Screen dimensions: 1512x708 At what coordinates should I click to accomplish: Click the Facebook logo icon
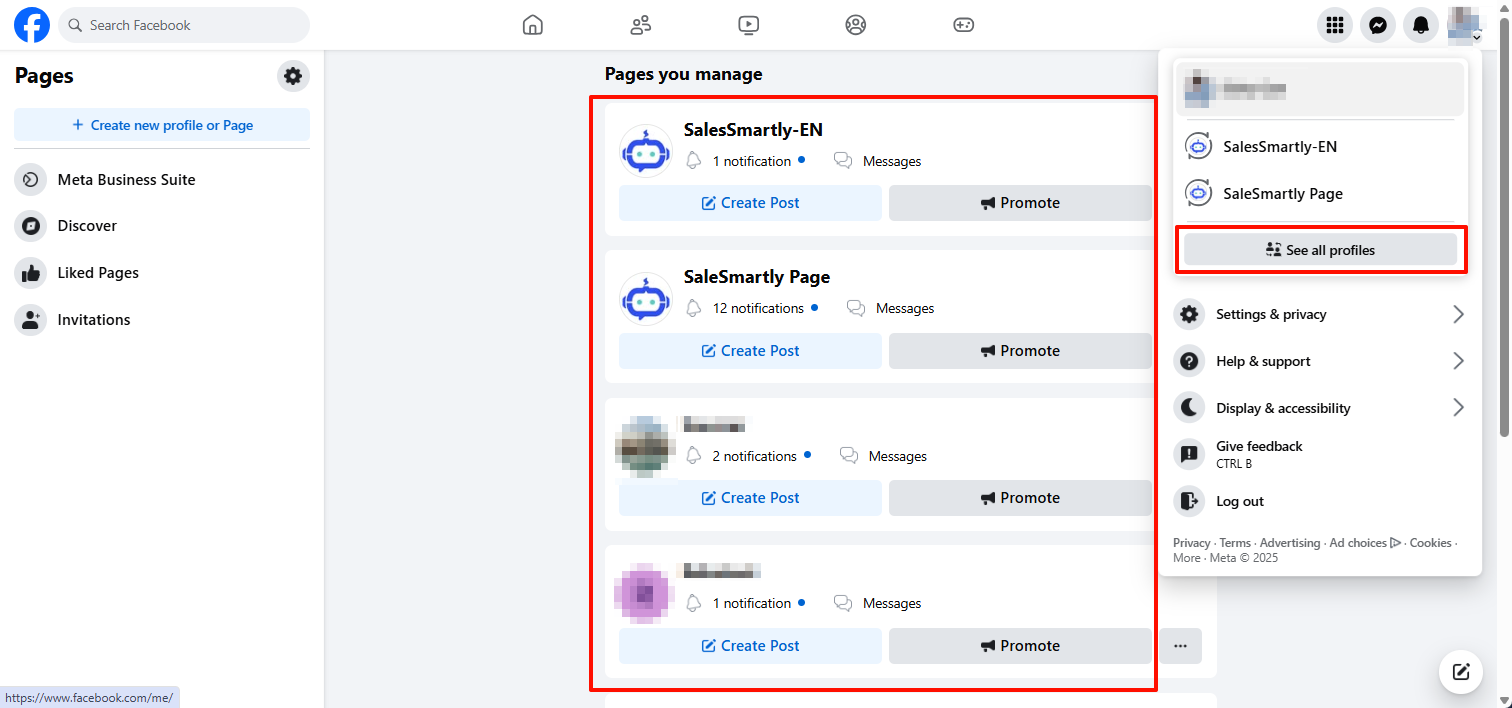[x=32, y=25]
